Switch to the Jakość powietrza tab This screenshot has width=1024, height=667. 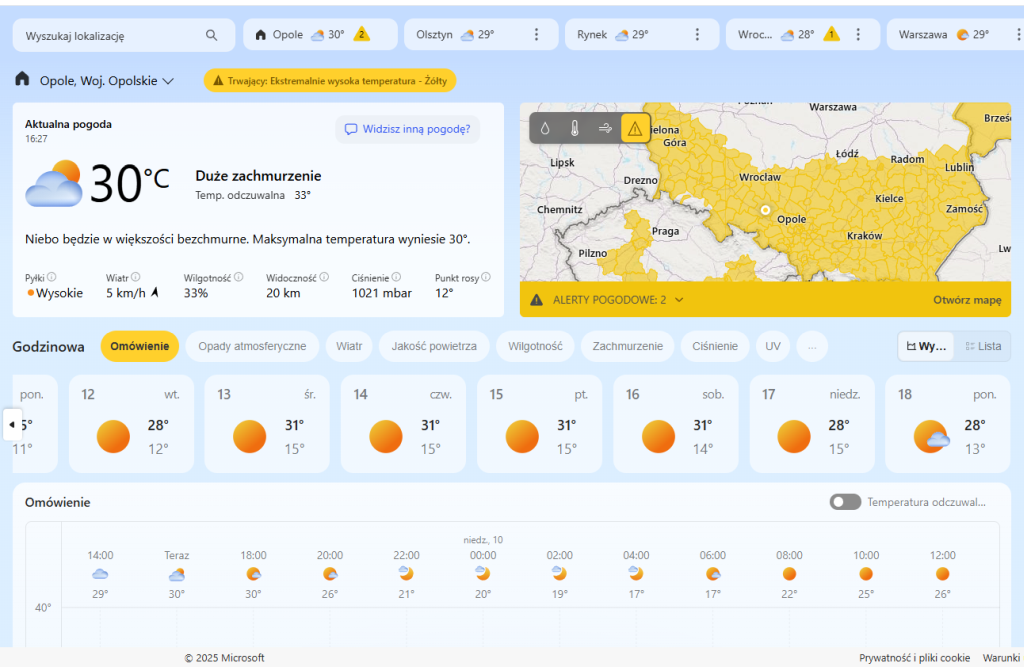(x=434, y=346)
